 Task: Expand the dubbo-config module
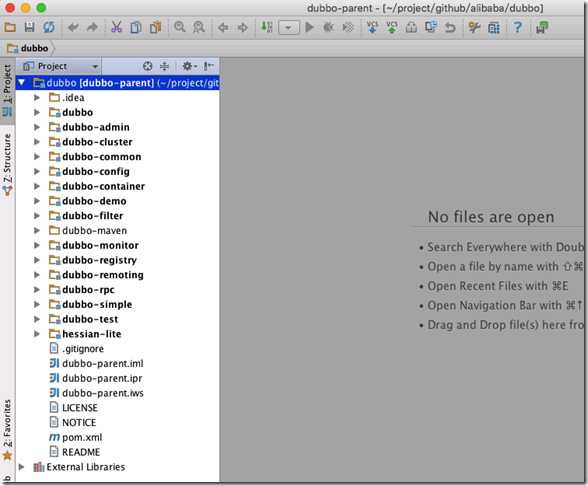37,171
